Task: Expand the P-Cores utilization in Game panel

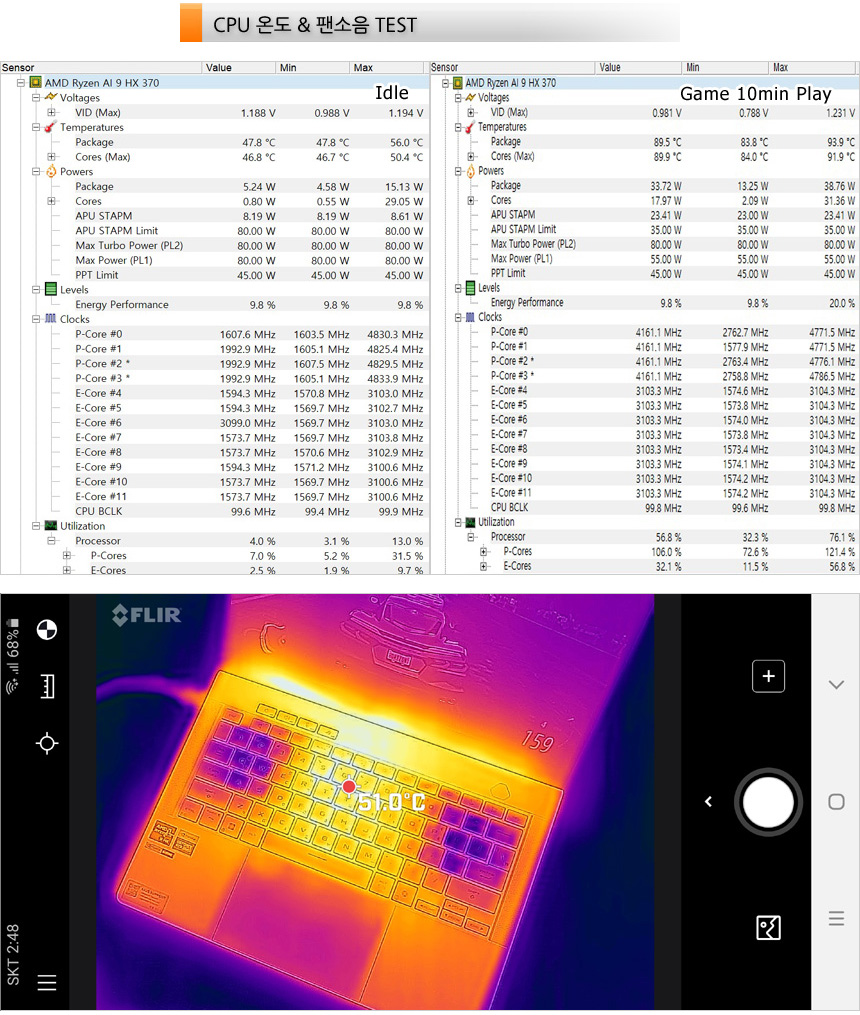Action: [x=484, y=551]
